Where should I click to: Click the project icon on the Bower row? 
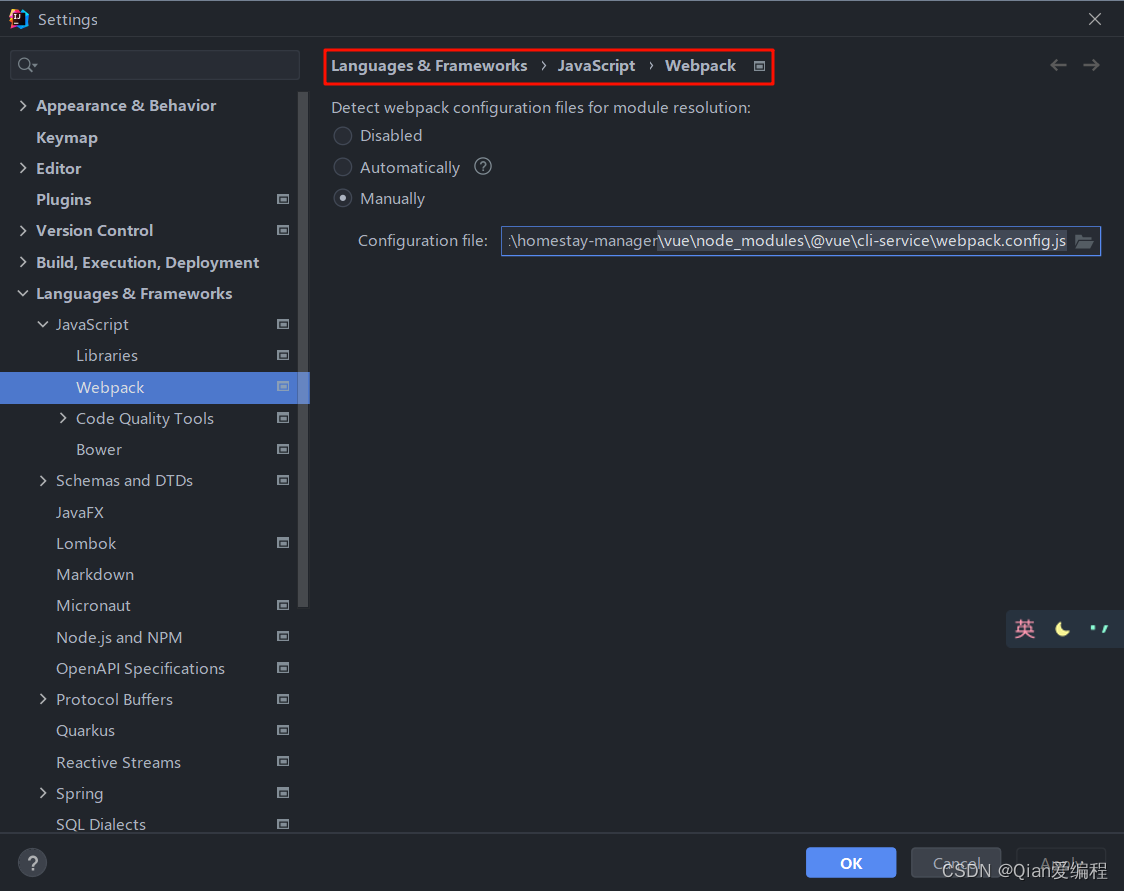283,449
